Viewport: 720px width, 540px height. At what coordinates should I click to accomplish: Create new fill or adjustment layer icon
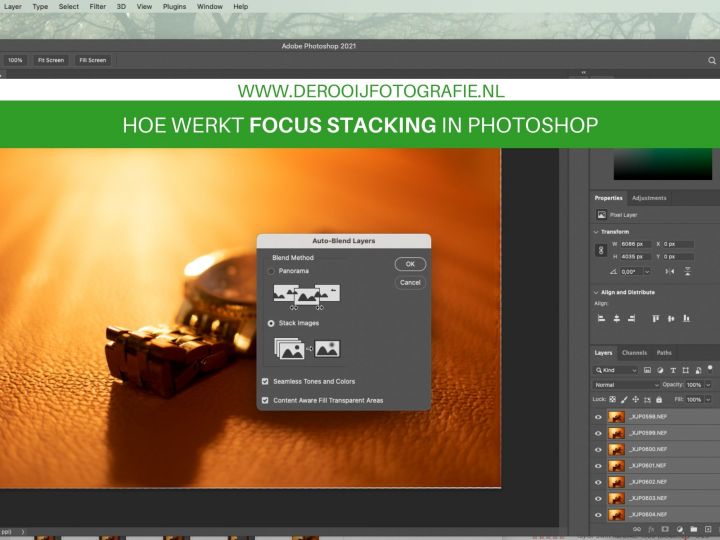680,529
